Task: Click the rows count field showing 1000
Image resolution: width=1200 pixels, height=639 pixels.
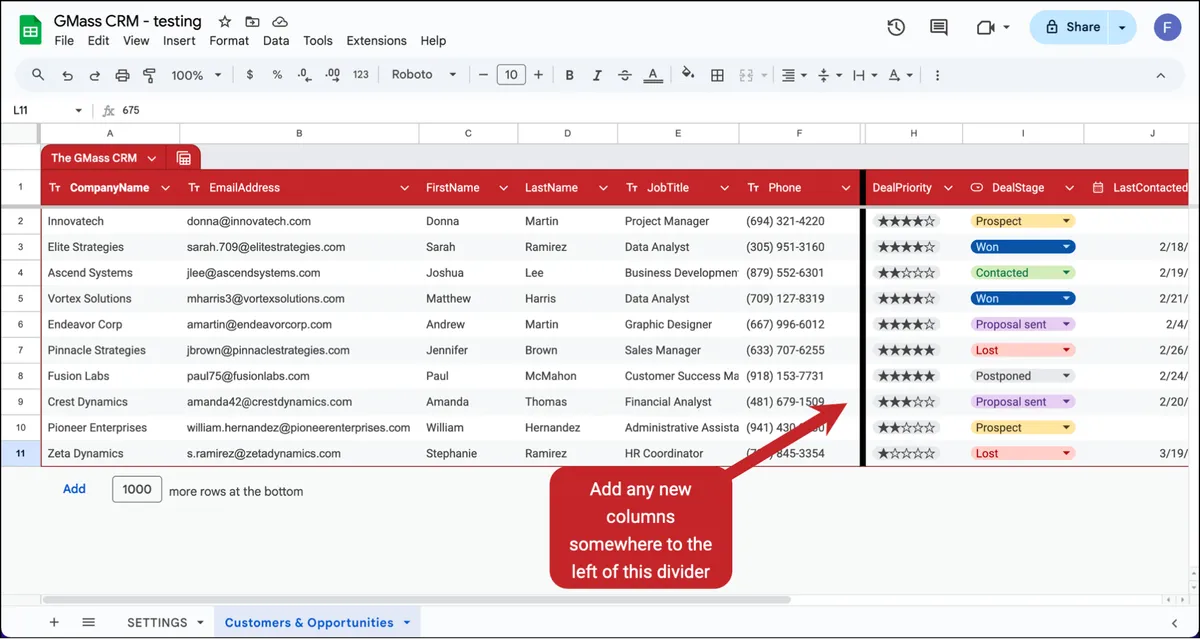Action: tap(137, 489)
